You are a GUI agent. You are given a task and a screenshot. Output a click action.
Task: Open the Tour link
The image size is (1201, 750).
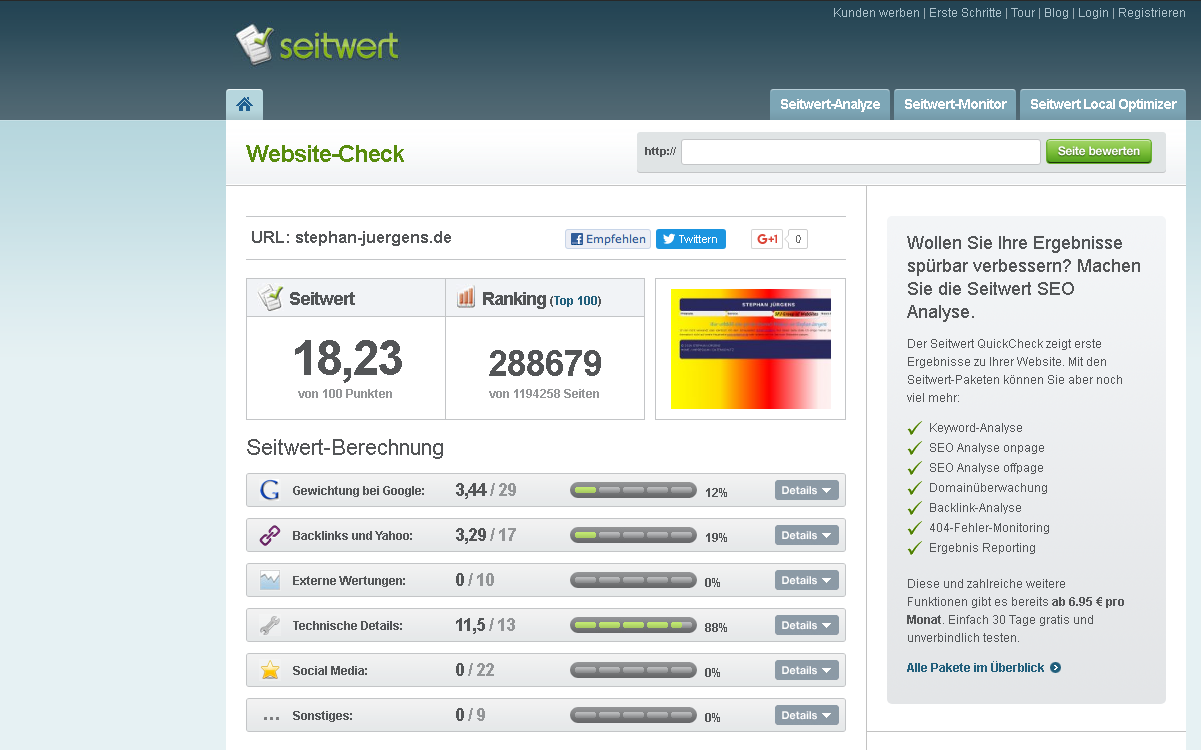pos(1023,13)
